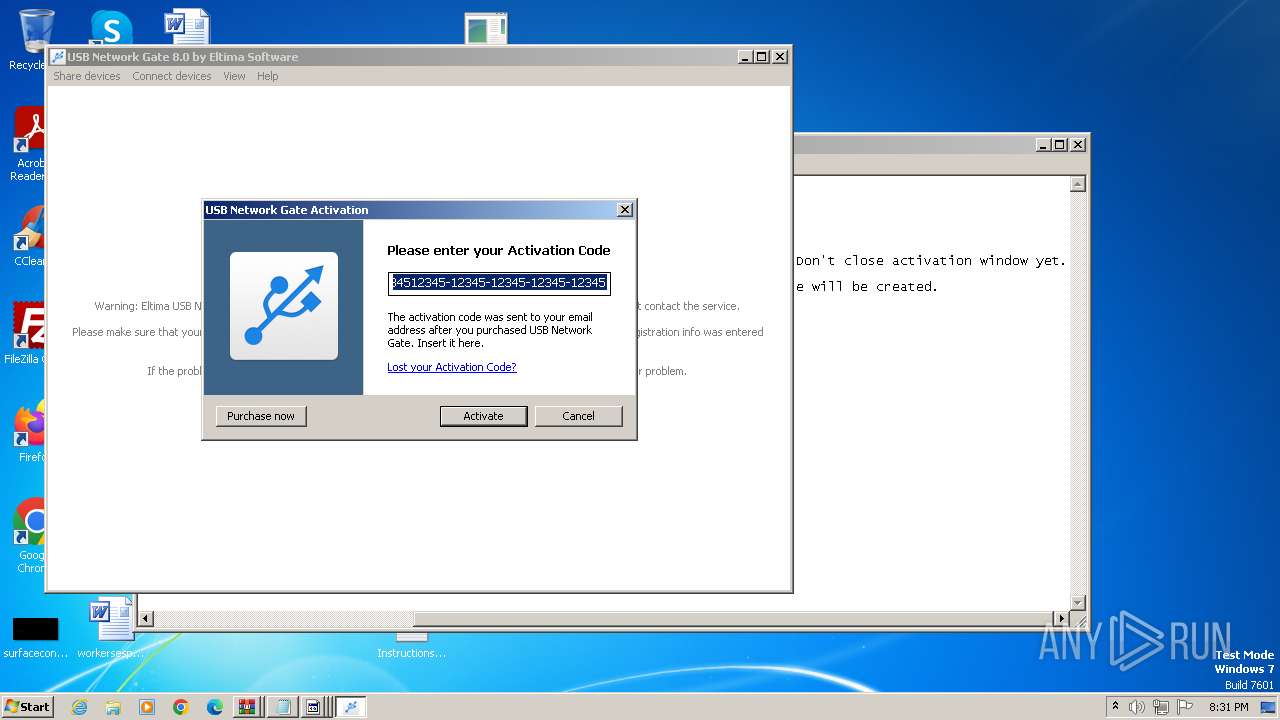This screenshot has width=1280, height=720.
Task: Open the CCleaner desktop shortcut
Action: tap(30, 237)
